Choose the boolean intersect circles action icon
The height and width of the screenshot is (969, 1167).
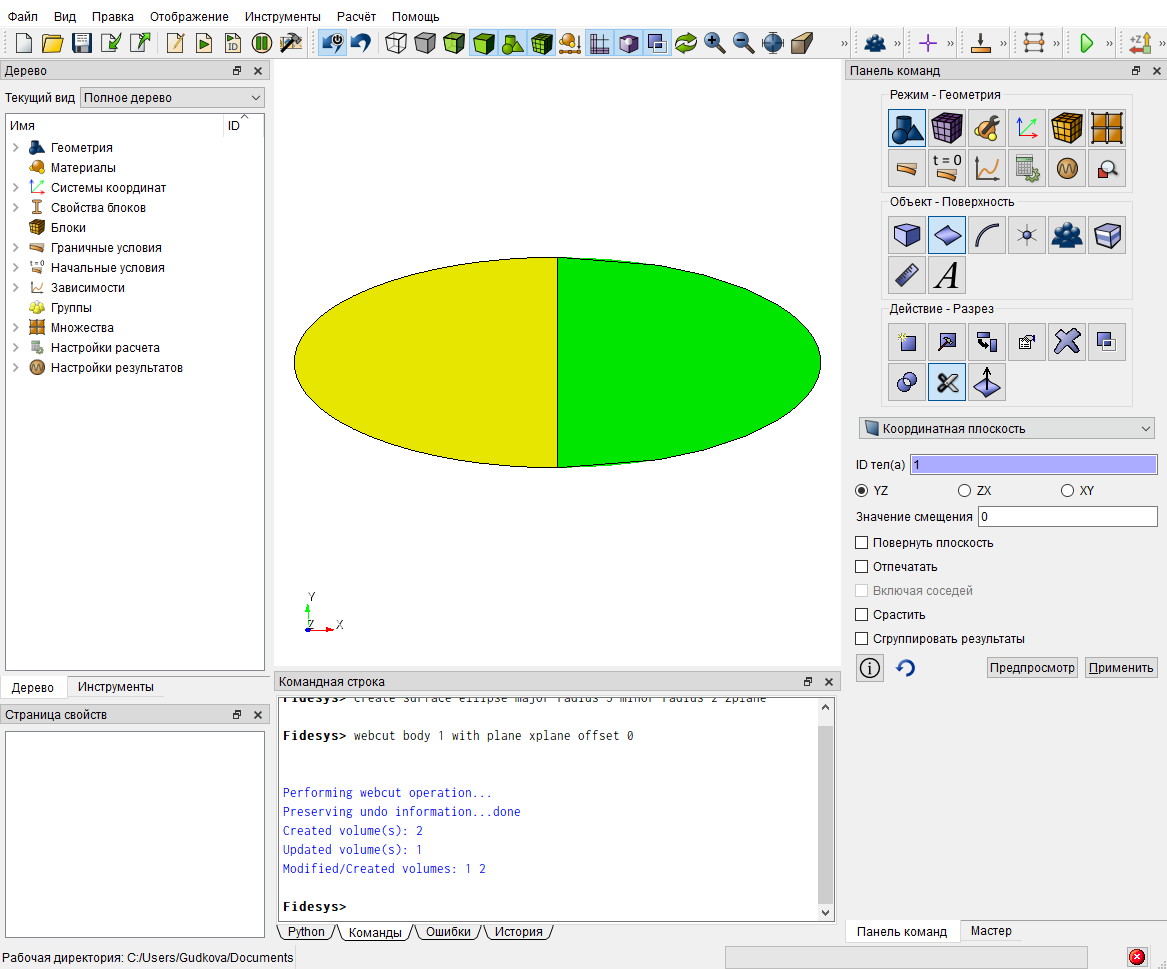(907, 383)
